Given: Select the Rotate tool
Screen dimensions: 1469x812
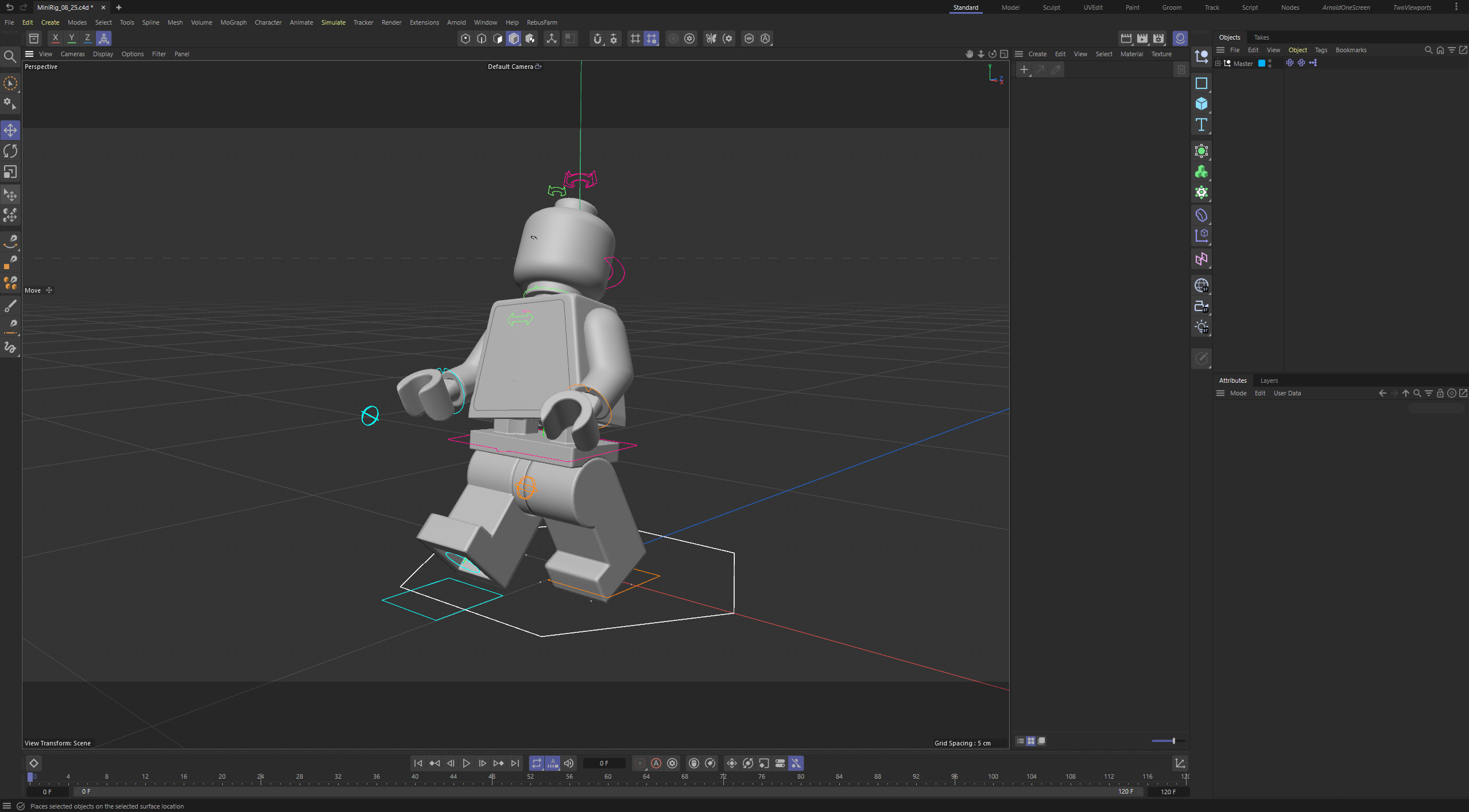Looking at the screenshot, I should point(10,151).
